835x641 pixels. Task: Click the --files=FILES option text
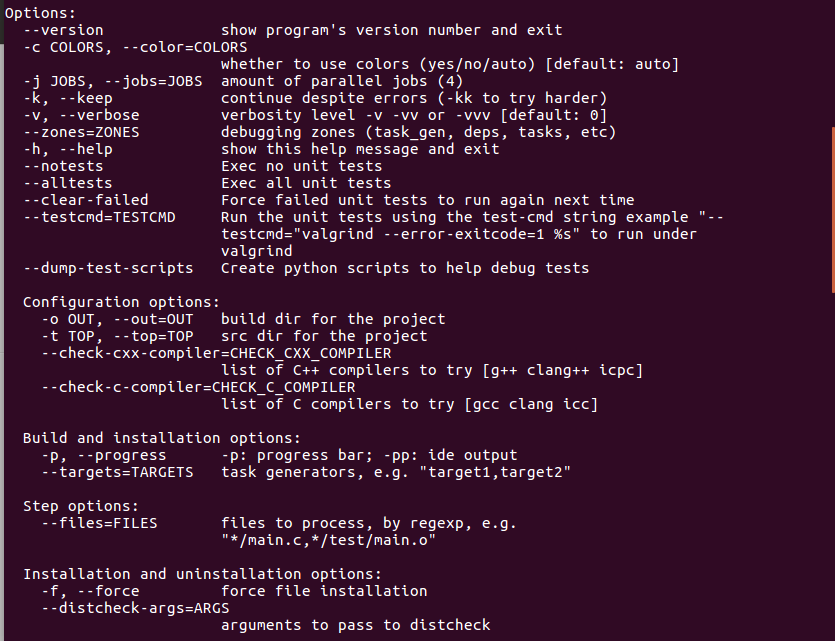(x=99, y=523)
